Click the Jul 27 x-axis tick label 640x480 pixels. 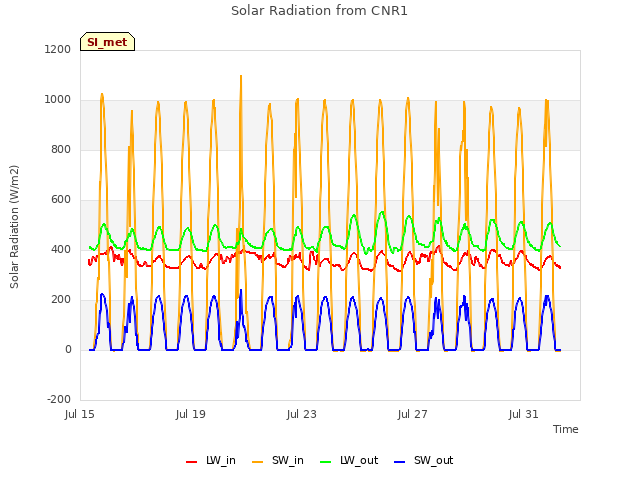pos(413,415)
